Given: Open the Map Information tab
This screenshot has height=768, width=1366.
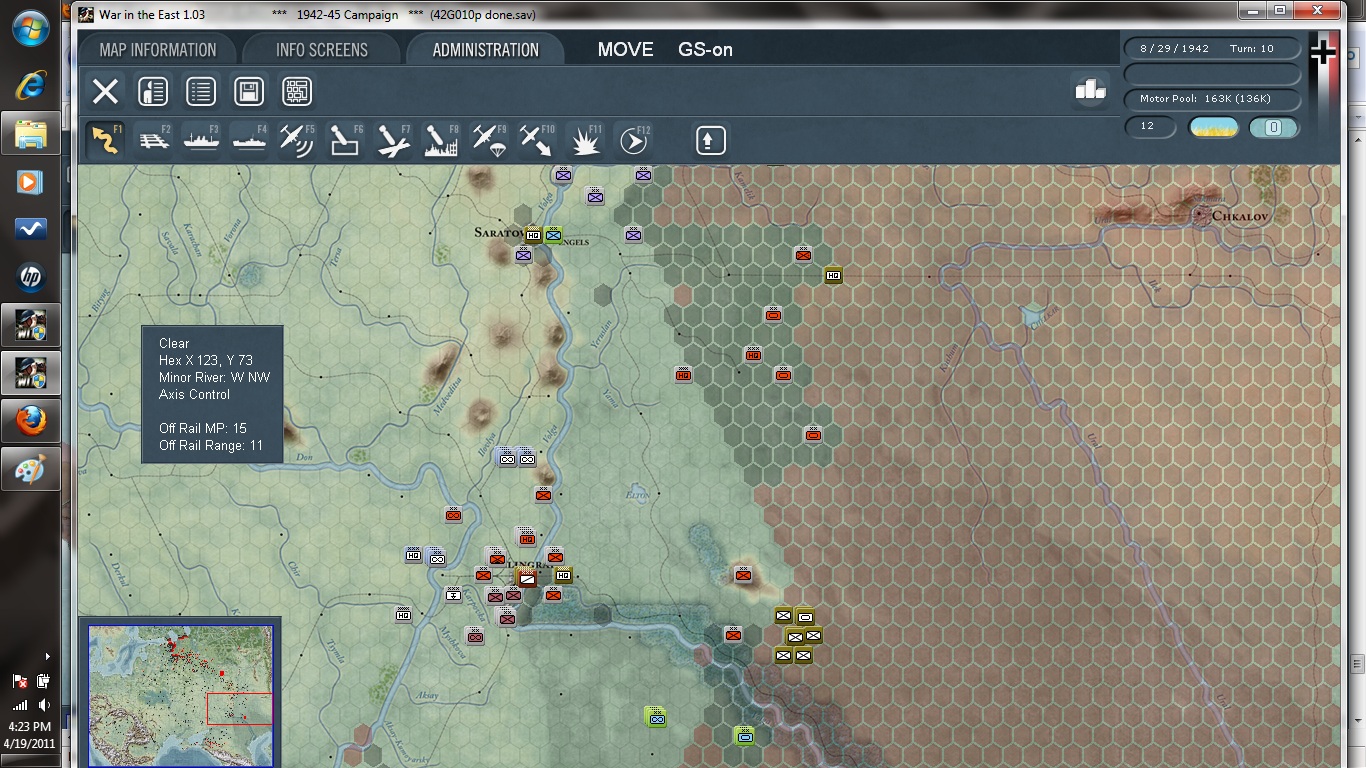Looking at the screenshot, I should coord(158,50).
